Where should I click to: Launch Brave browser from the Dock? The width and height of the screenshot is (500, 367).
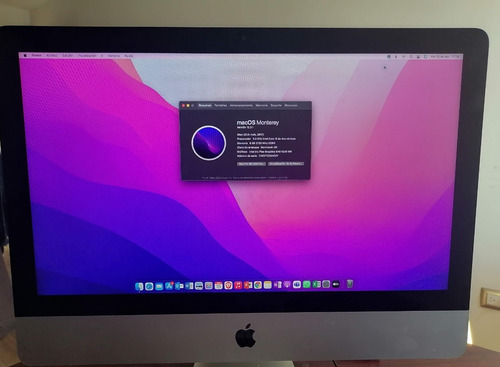coord(228,285)
